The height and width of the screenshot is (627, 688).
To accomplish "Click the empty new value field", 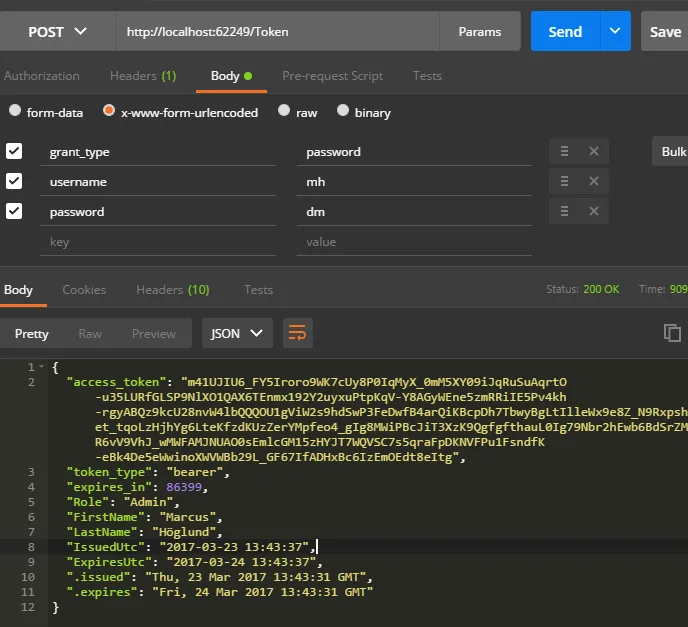I will [x=414, y=242].
